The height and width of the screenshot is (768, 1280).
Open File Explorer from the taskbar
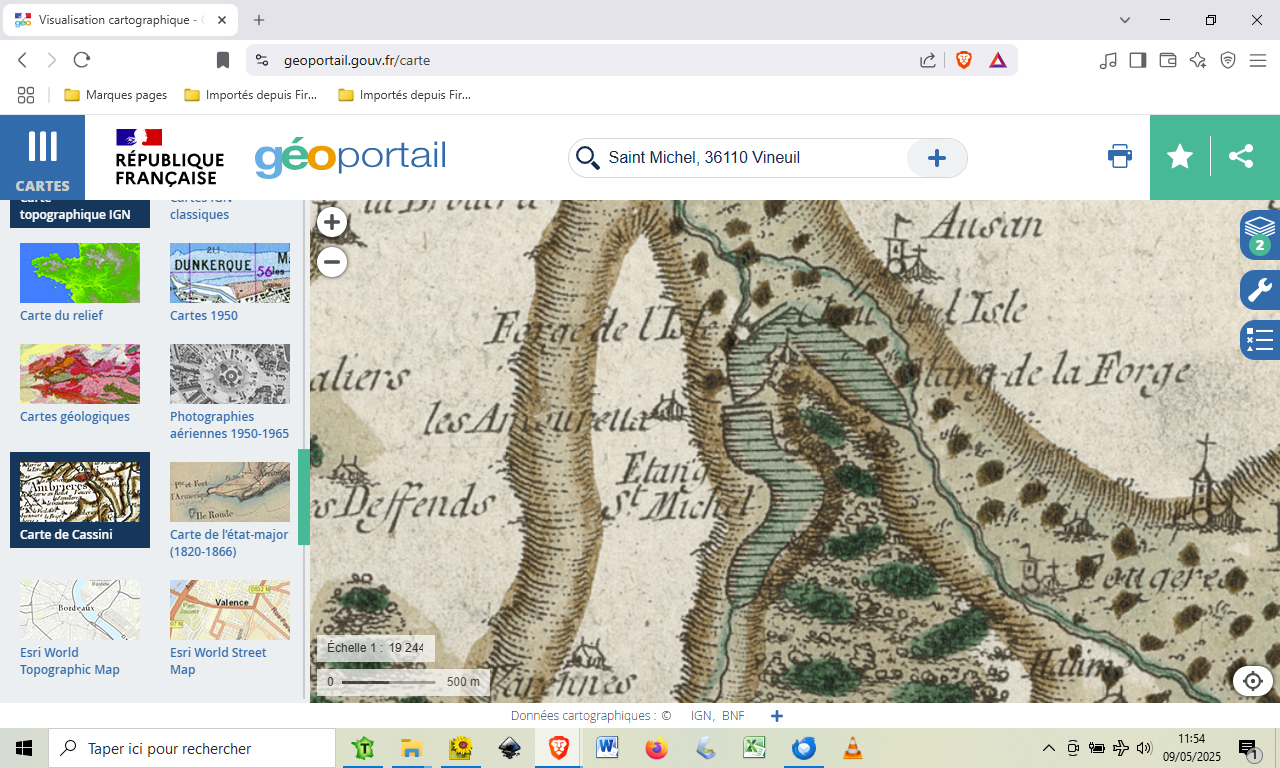pos(411,748)
